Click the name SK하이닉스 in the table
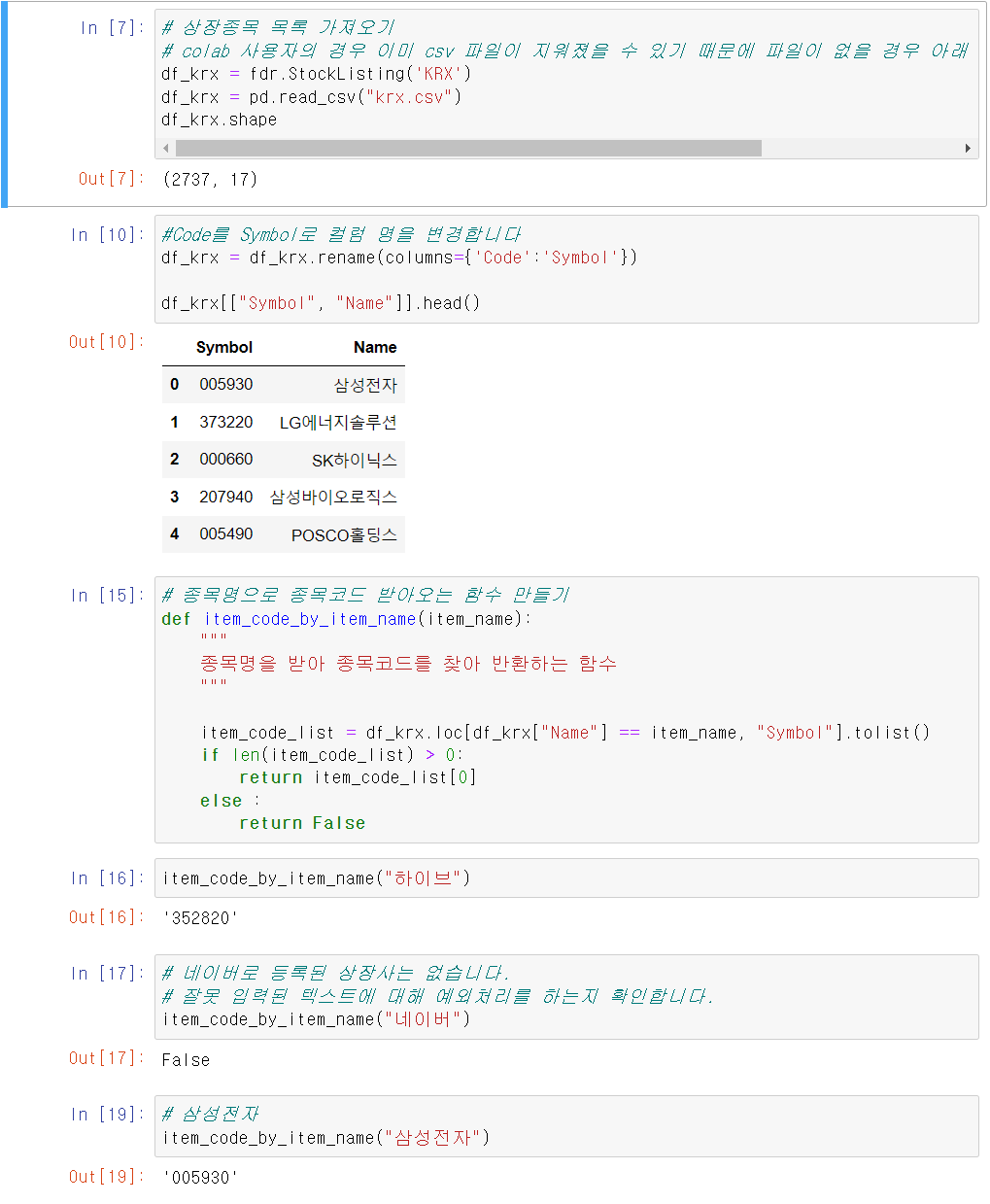 pos(355,461)
